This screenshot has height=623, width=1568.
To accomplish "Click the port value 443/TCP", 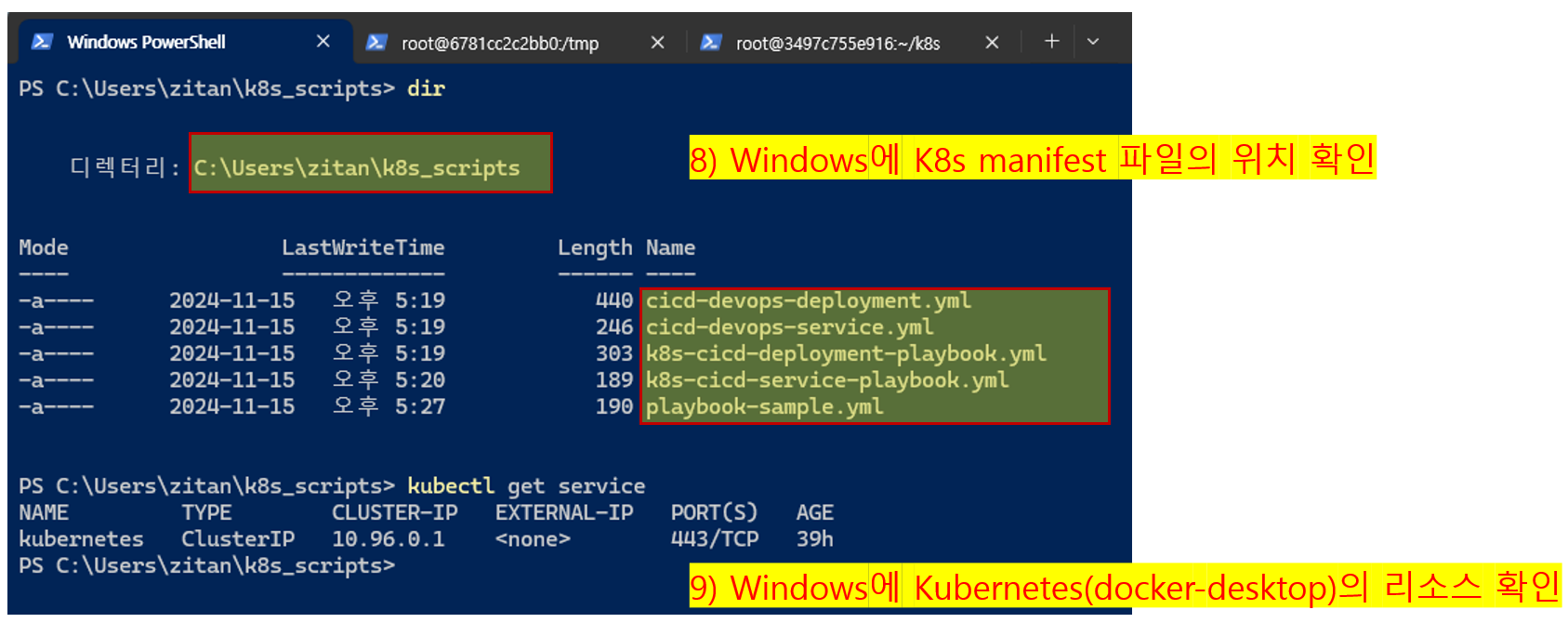I will coord(715,539).
